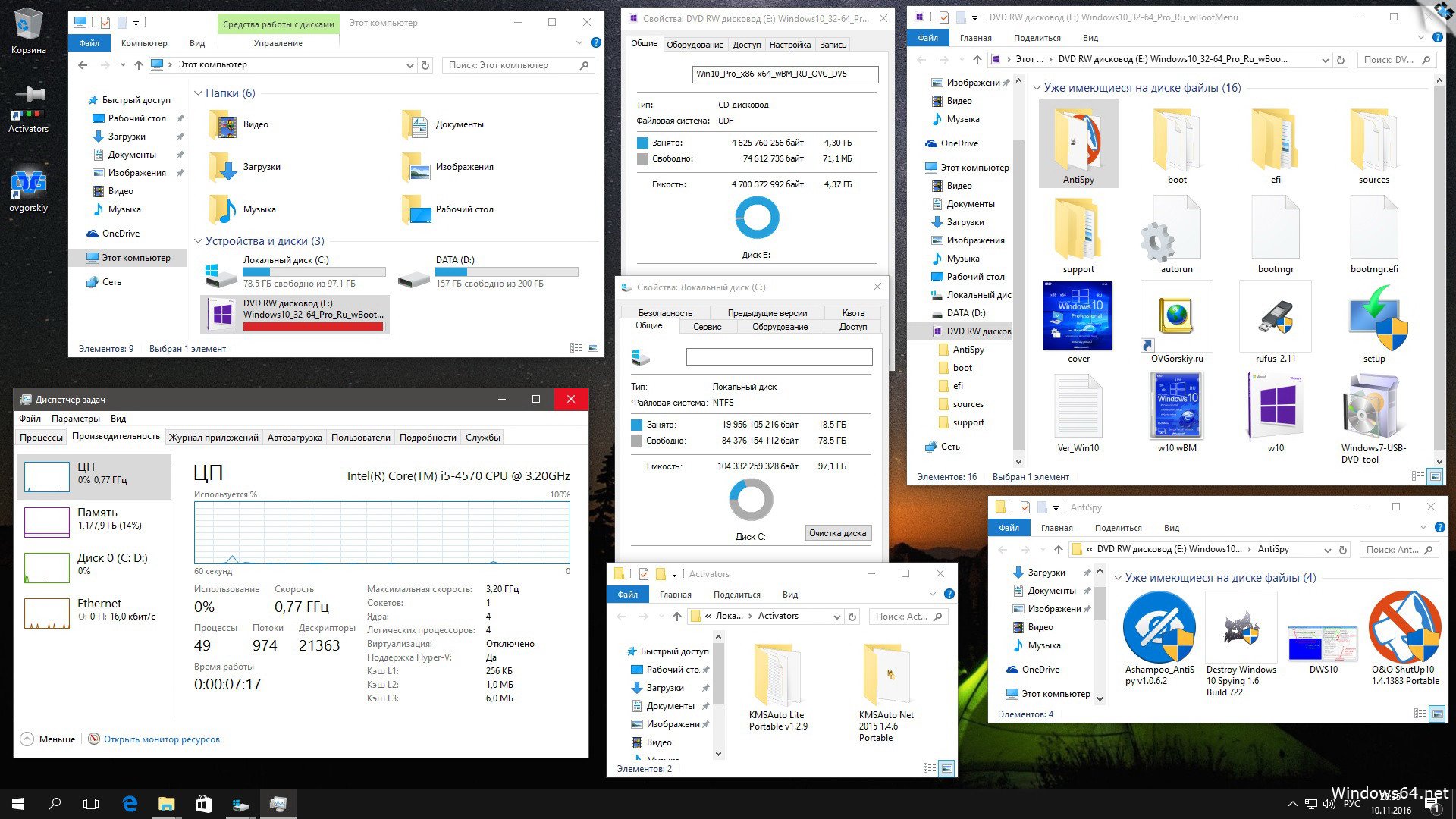The width and height of the screenshot is (1456, 819).
Task: Select DVD RW drive (E:) in This PC
Action: pos(296,314)
